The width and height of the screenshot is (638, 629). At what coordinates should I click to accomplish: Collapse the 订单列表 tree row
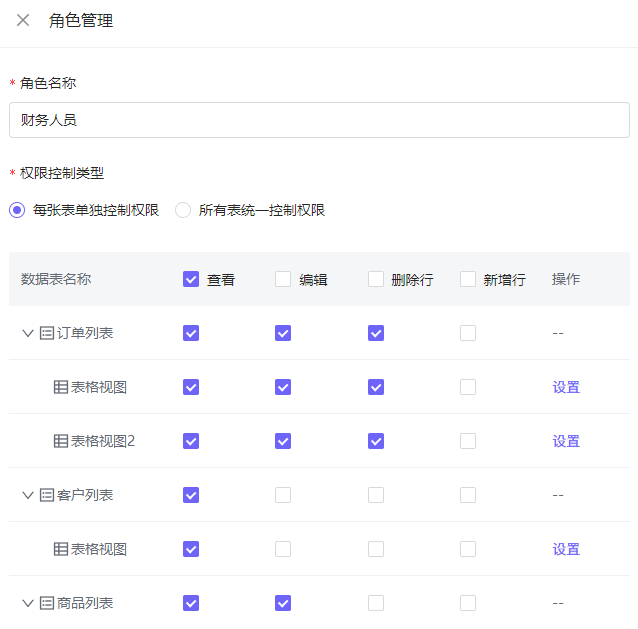pyautogui.click(x=28, y=333)
